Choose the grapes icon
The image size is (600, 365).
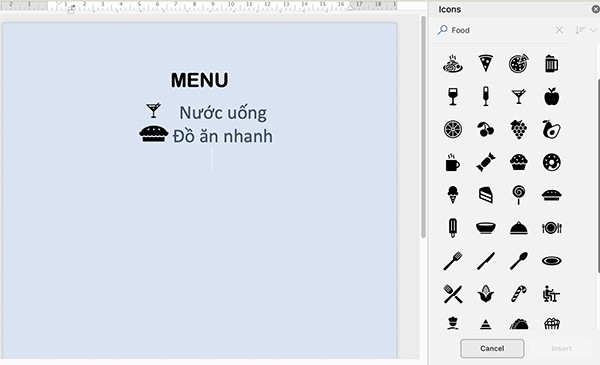518,129
